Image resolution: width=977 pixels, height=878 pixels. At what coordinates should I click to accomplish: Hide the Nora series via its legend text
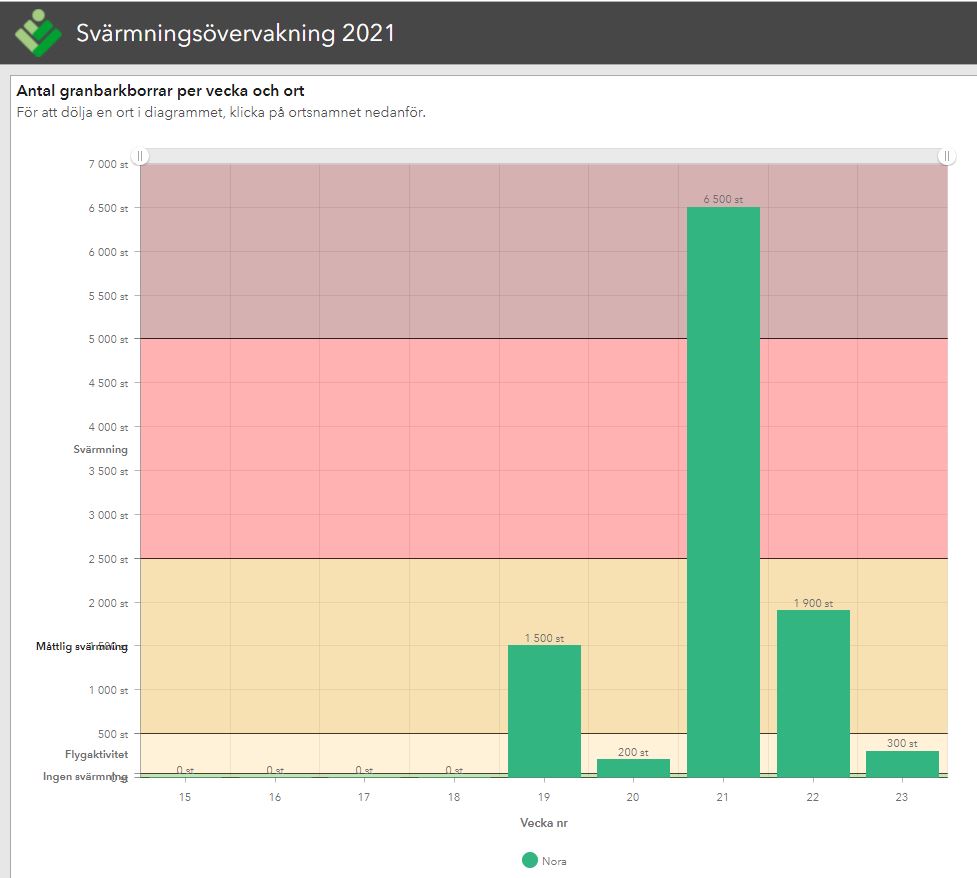coord(554,861)
